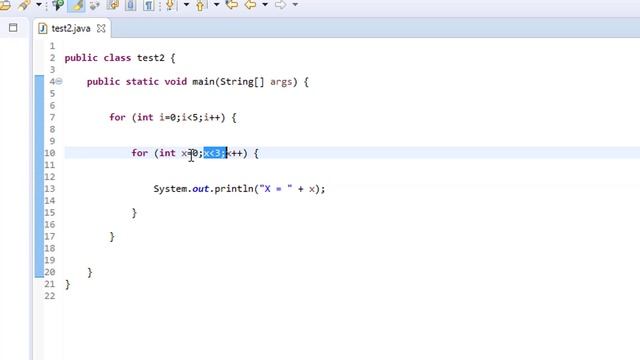This screenshot has width=640, height=360.
Task: Click closing brace on line 15
Action: pos(134,213)
